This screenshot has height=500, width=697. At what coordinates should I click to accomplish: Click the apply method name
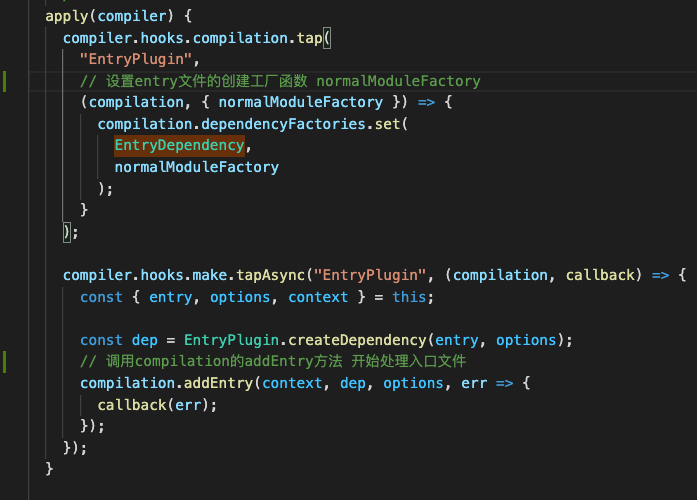point(67,17)
